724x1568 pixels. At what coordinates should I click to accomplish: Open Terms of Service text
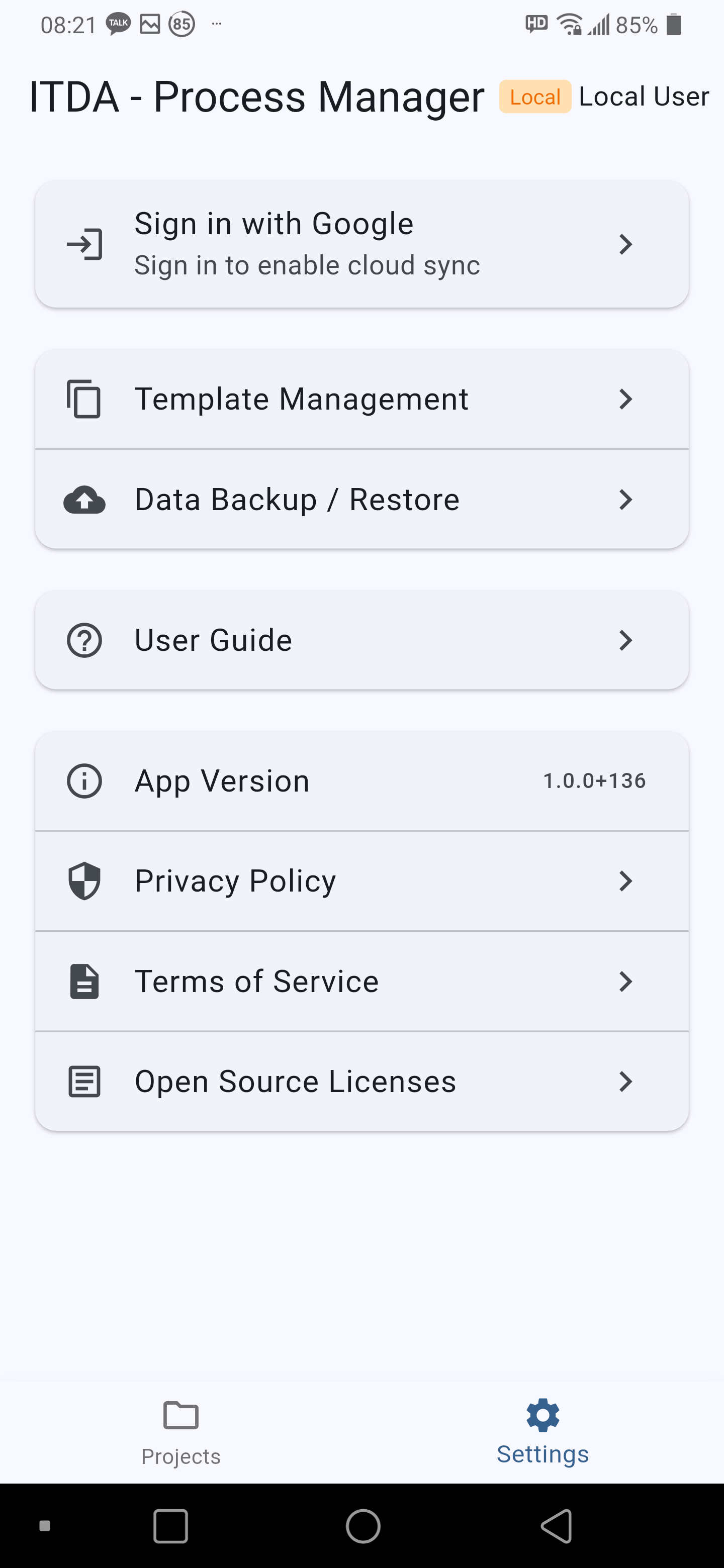256,981
